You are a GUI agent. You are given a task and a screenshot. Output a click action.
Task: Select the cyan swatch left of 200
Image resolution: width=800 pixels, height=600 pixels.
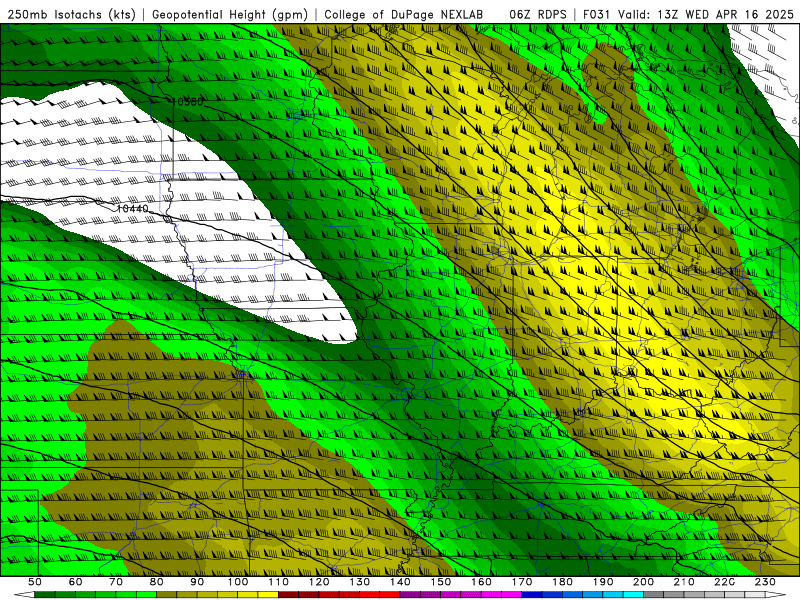tap(633, 594)
